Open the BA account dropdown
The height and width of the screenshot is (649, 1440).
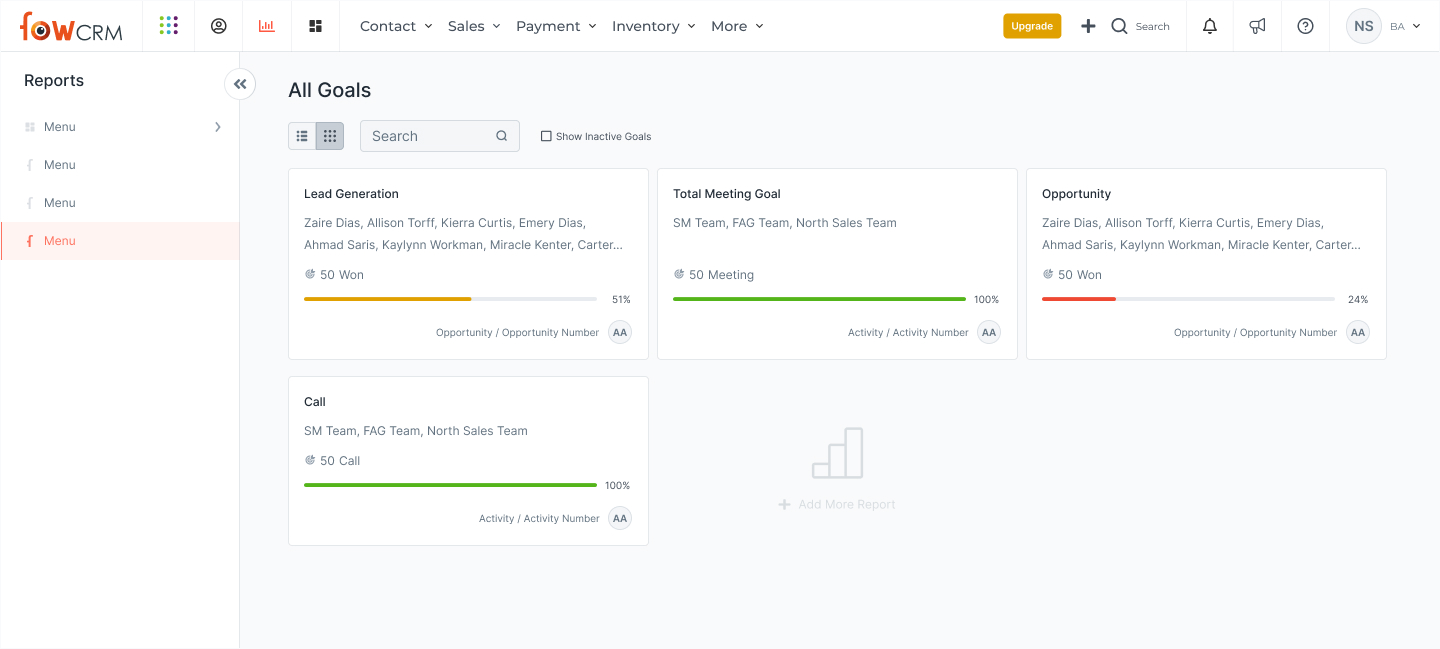click(x=1405, y=26)
